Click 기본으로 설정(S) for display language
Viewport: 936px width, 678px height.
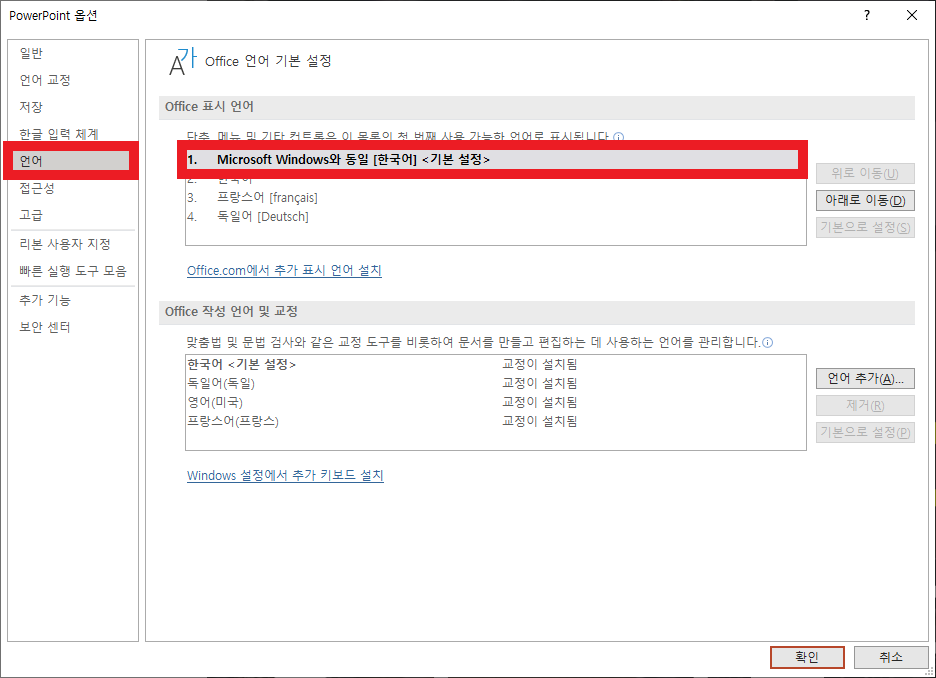click(865, 227)
